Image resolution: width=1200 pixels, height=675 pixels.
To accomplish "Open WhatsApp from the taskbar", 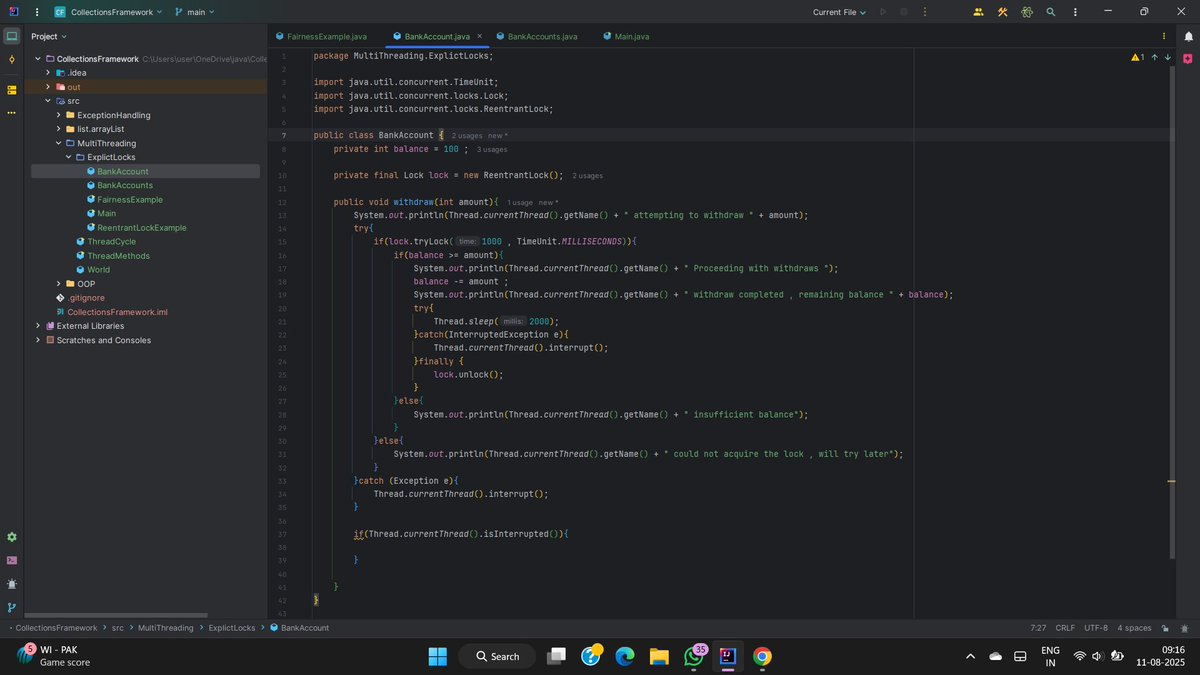I will tap(694, 656).
